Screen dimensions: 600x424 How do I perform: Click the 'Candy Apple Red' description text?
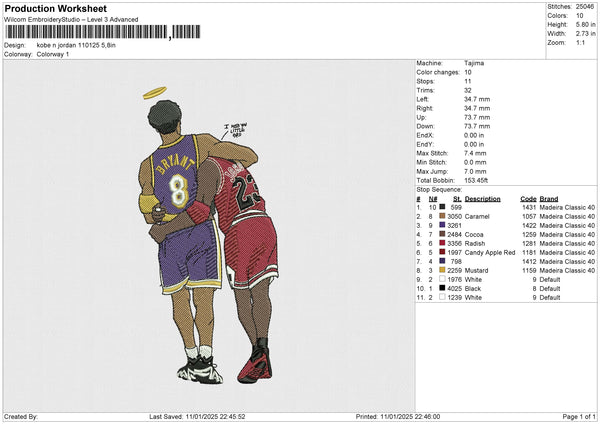pyautogui.click(x=490, y=253)
